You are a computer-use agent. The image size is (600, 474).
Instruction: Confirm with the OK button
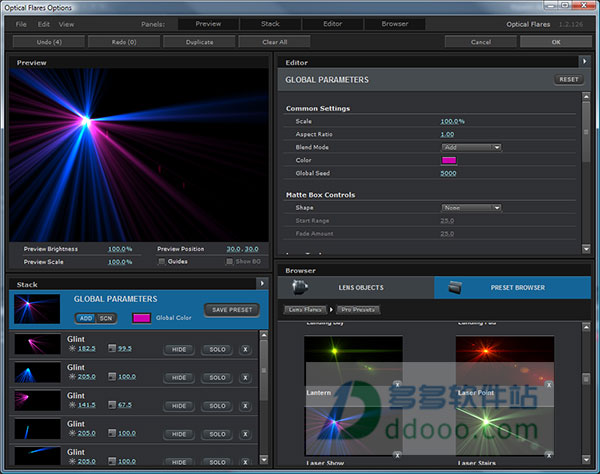[x=556, y=42]
